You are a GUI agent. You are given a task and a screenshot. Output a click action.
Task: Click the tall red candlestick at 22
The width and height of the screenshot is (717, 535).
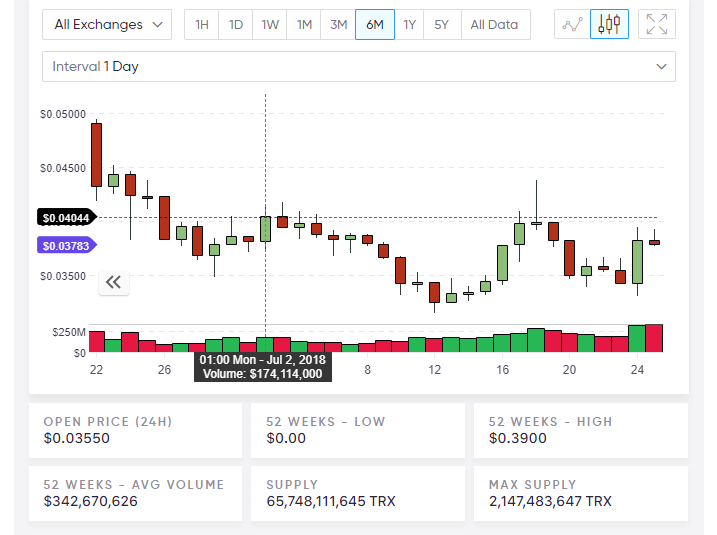point(96,154)
